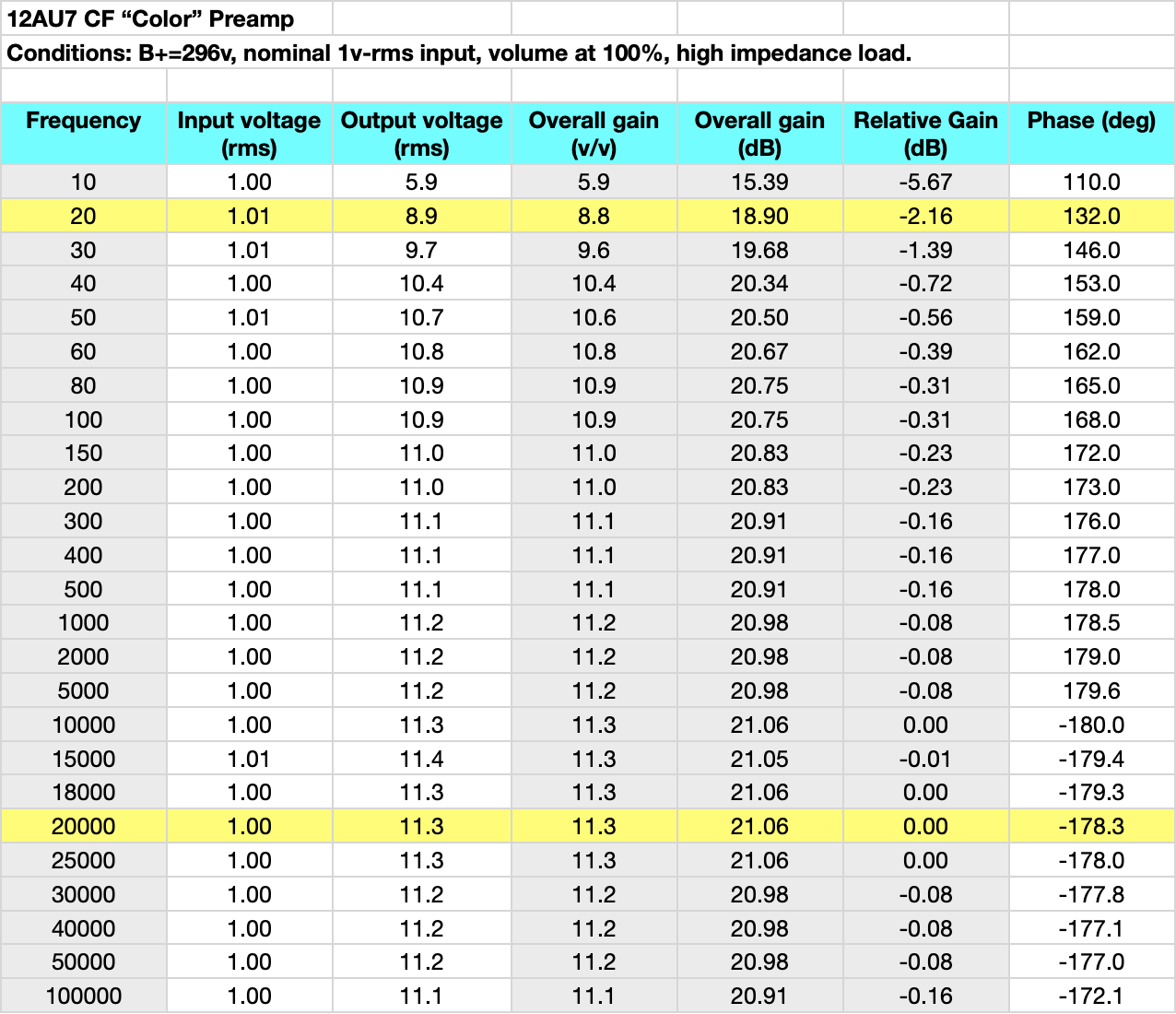Click the output voltage cell 10.7

(x=421, y=317)
